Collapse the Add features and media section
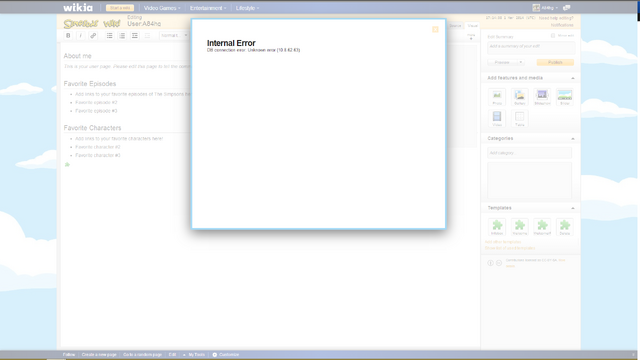 (573, 78)
